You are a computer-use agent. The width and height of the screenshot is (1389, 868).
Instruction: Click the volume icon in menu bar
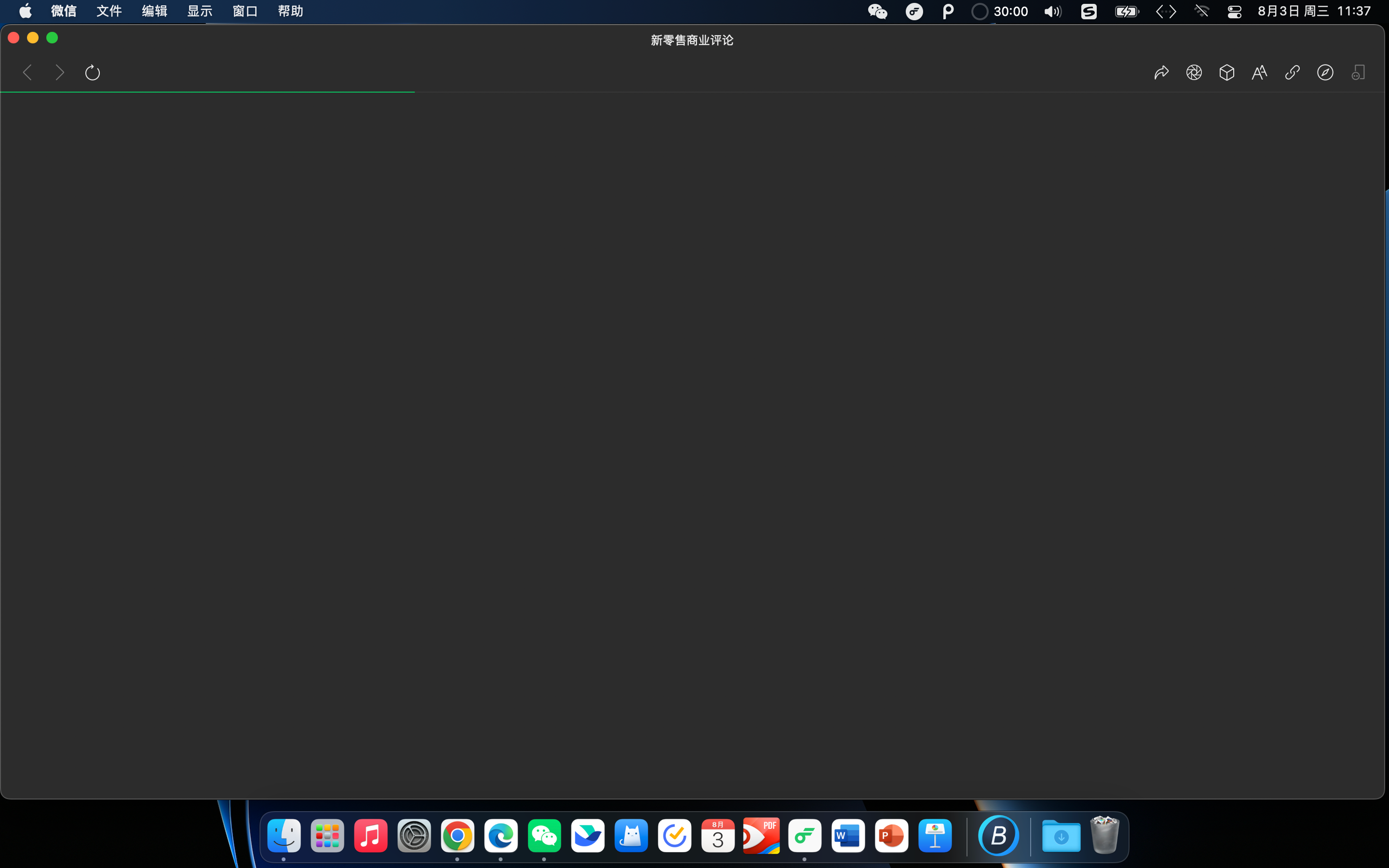pos(1053,12)
